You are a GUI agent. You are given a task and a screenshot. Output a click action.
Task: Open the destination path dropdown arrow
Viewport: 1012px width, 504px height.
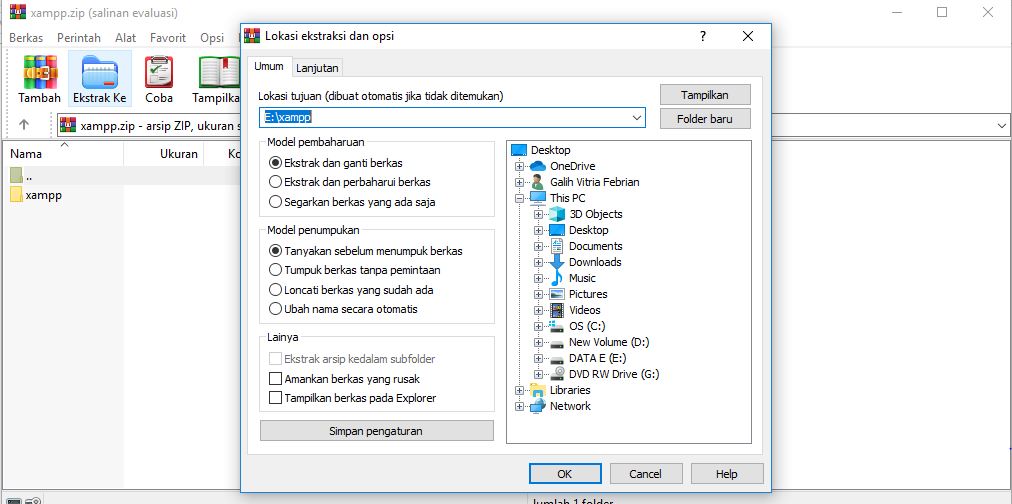[x=636, y=117]
